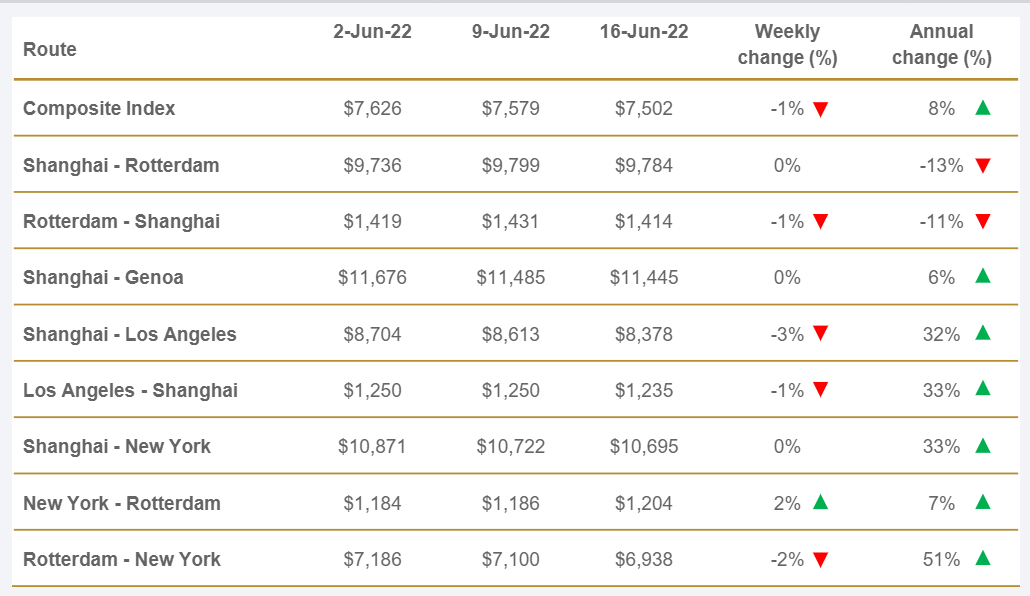Click the $10,695 Shanghai - New York value

644,446
